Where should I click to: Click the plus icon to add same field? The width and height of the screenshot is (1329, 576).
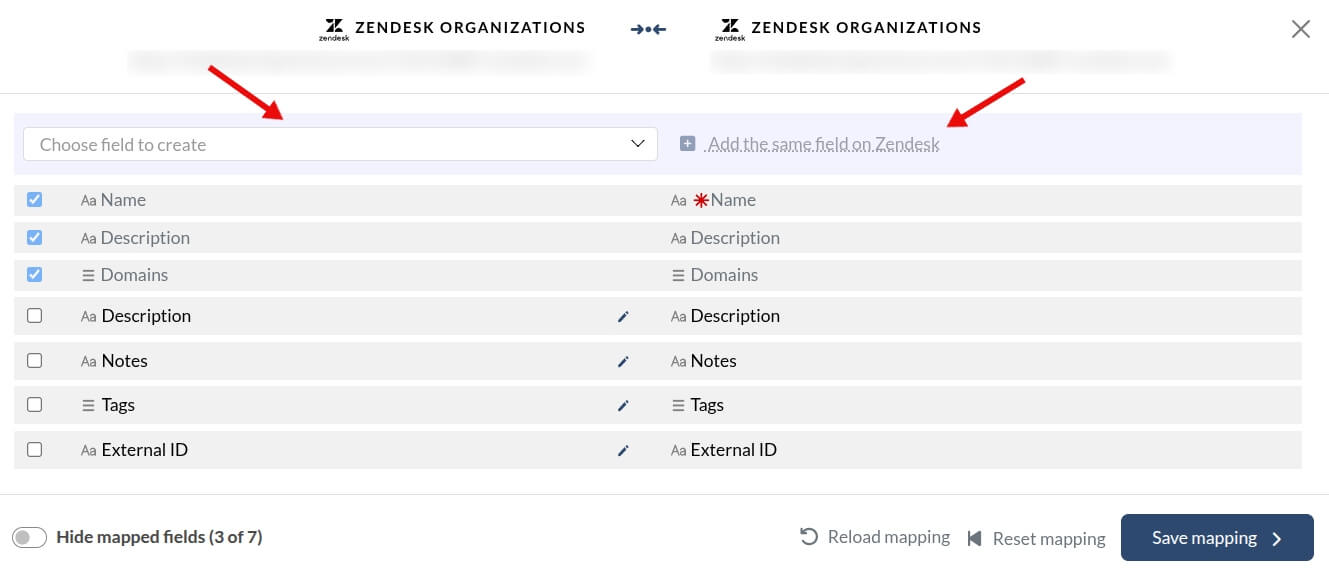click(x=687, y=144)
